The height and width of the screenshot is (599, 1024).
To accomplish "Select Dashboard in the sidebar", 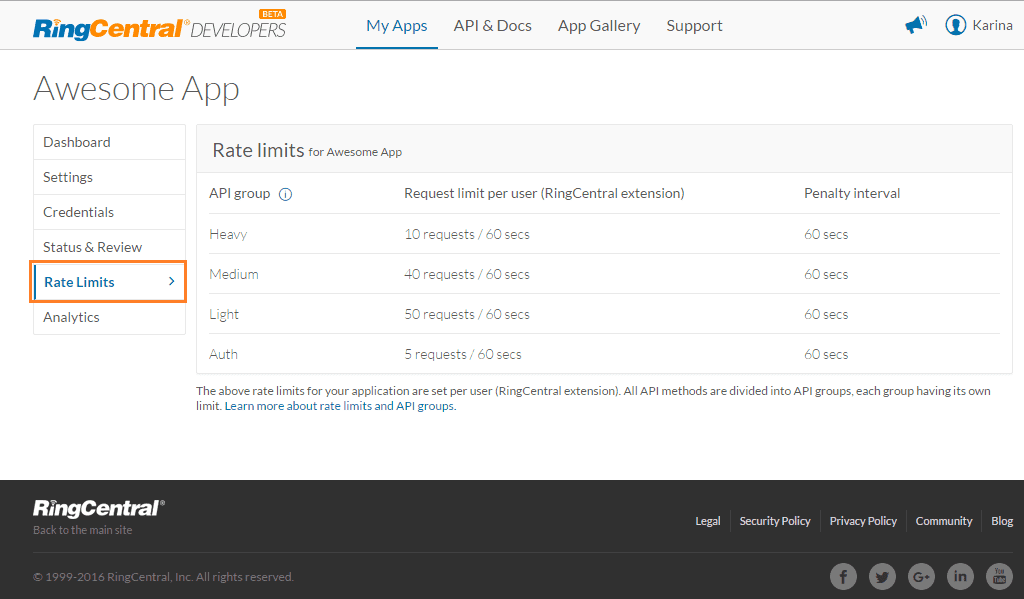I will tap(77, 142).
